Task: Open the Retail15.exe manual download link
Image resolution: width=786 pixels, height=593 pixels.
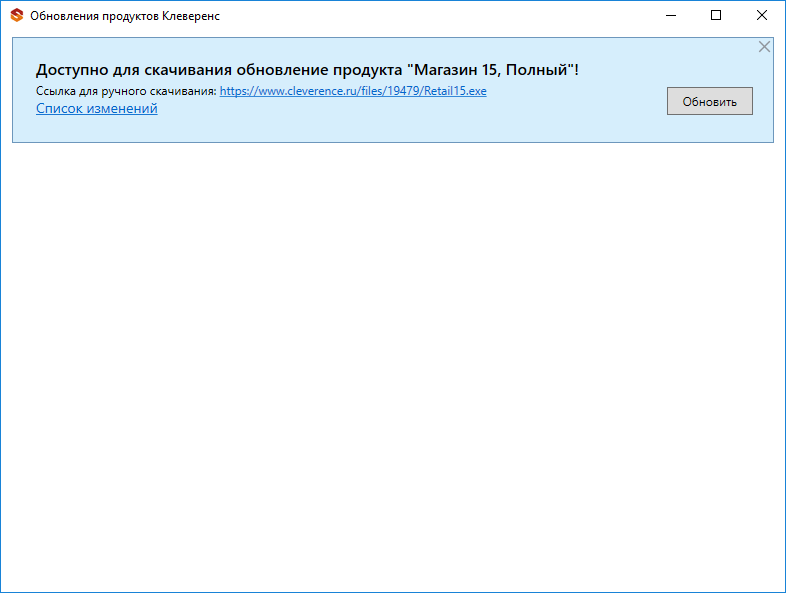Action: coord(353,91)
